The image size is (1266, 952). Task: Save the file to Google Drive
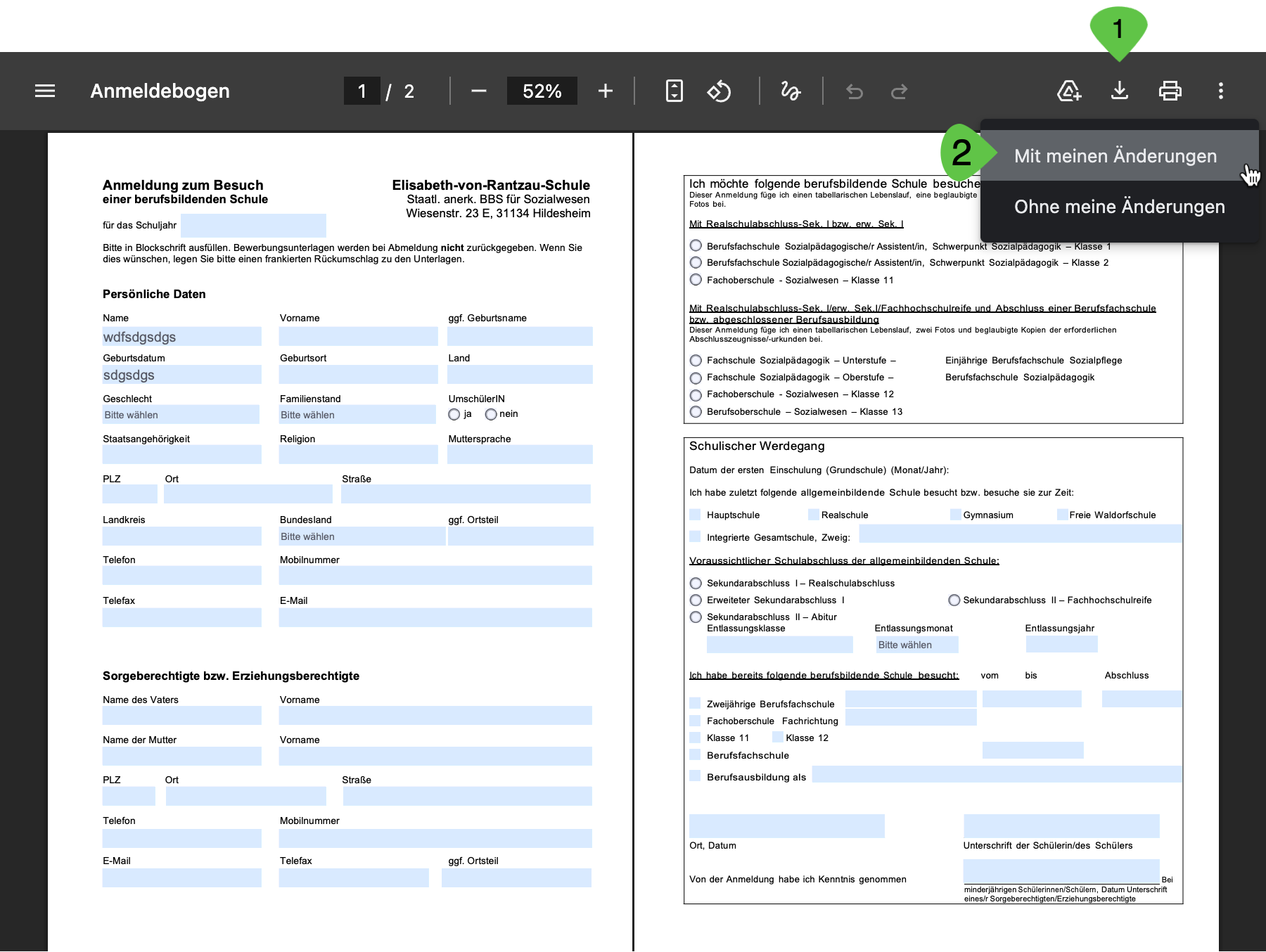[1069, 91]
